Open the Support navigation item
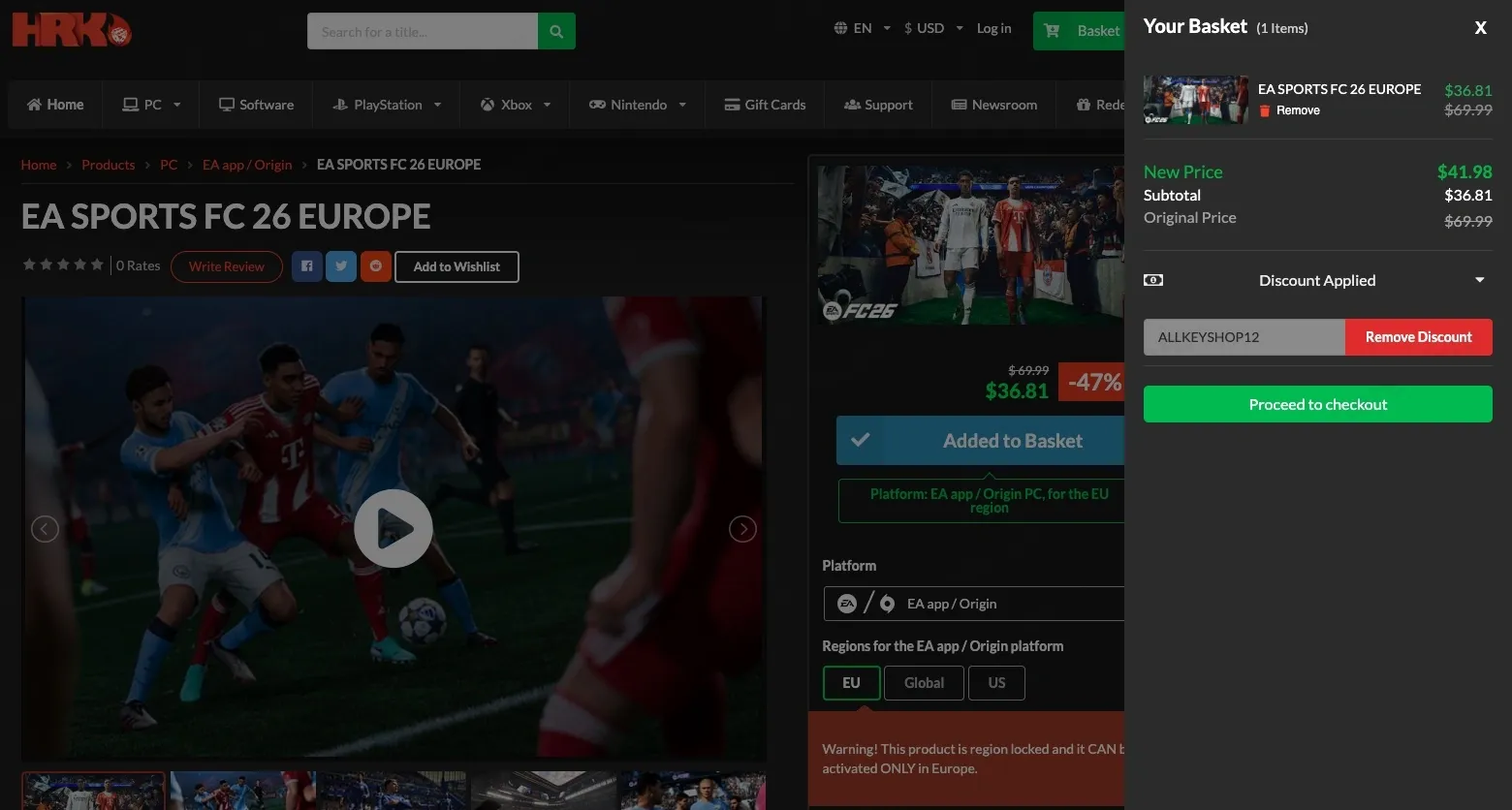 pyautogui.click(x=878, y=105)
